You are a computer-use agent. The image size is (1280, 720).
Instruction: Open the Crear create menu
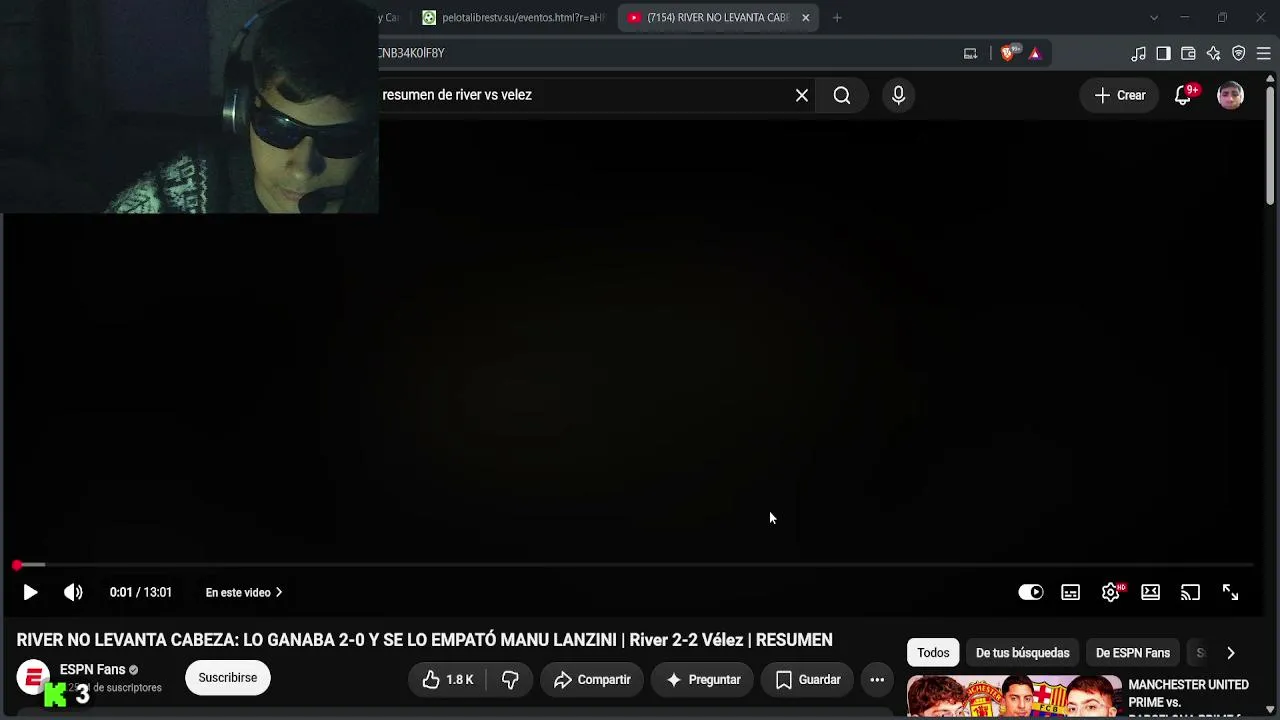point(1120,95)
